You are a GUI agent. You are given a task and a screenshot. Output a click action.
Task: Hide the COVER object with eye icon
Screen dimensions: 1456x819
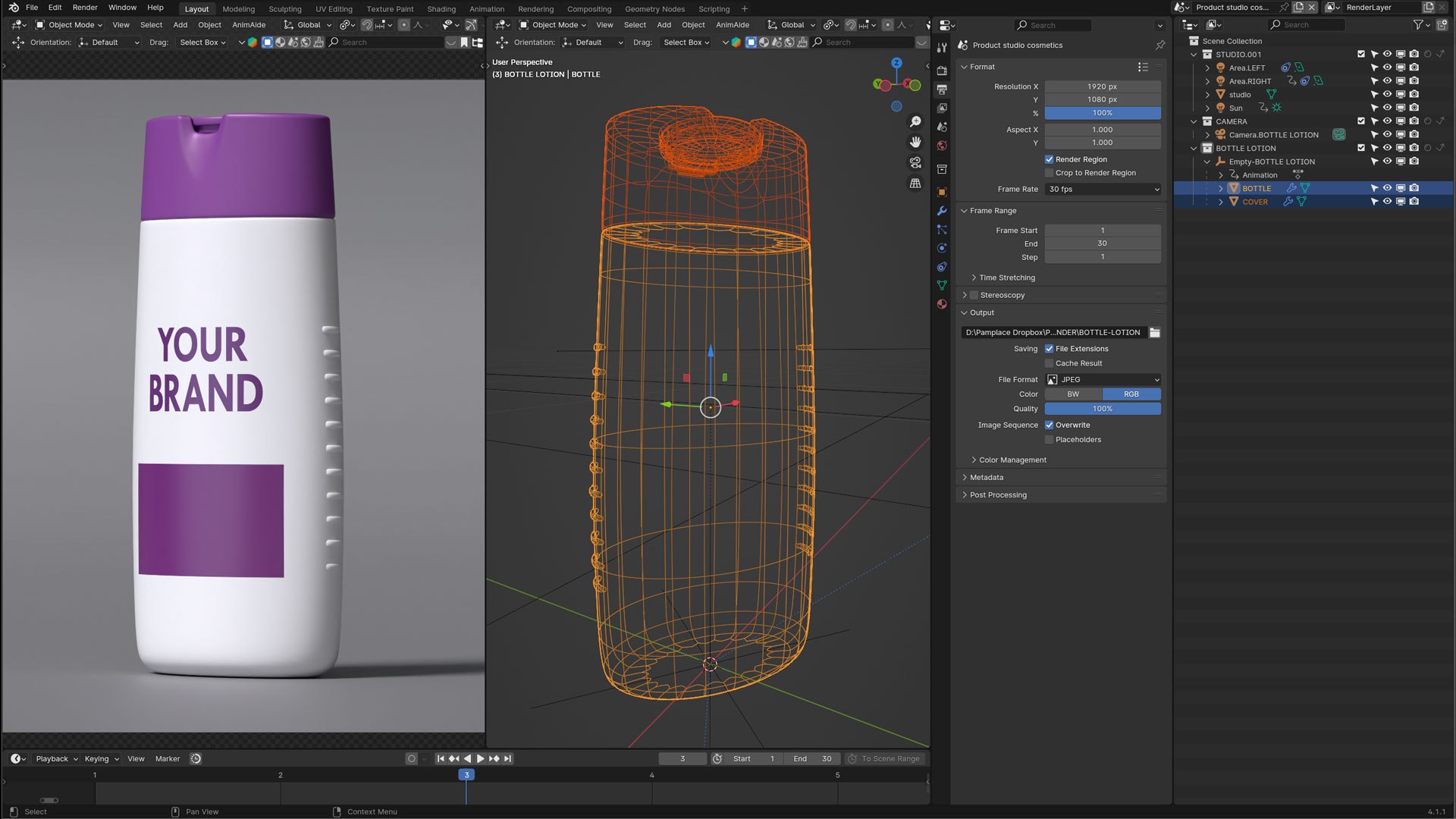[1387, 202]
